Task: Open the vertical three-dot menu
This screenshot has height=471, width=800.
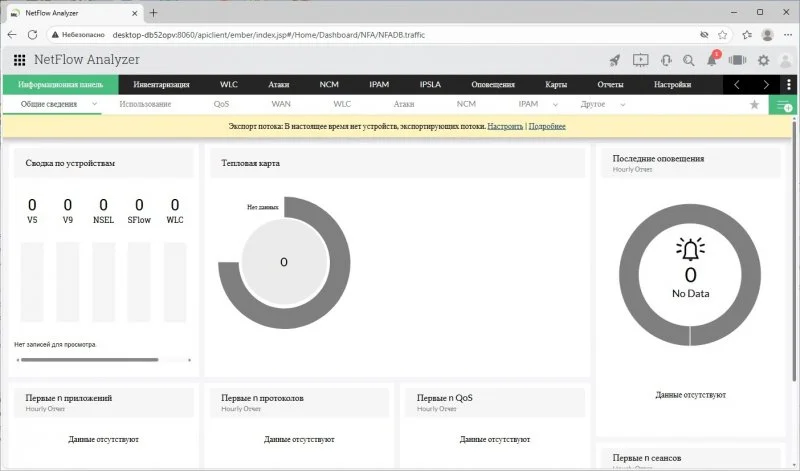Action: pyautogui.click(x=789, y=85)
